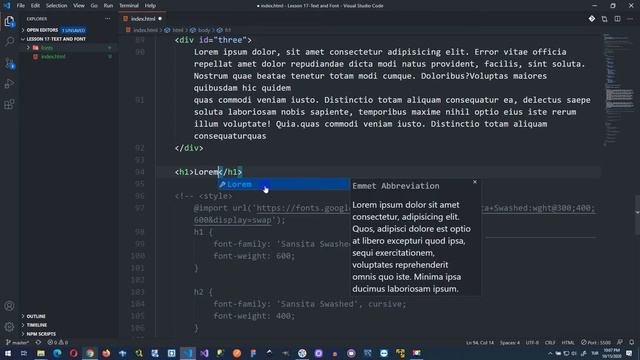Change HTML language mode in status bar
This screenshot has height=360, width=640.
pyautogui.click(x=568, y=342)
